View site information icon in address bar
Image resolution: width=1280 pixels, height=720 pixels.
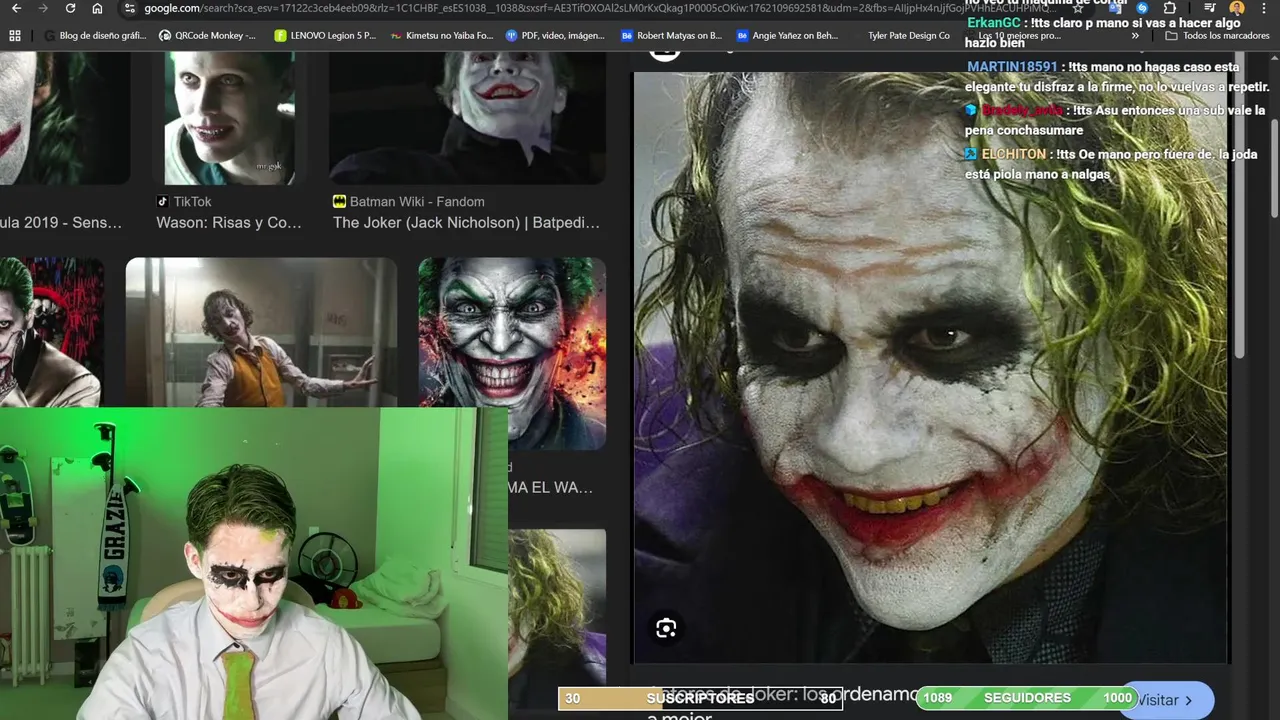coord(129,8)
